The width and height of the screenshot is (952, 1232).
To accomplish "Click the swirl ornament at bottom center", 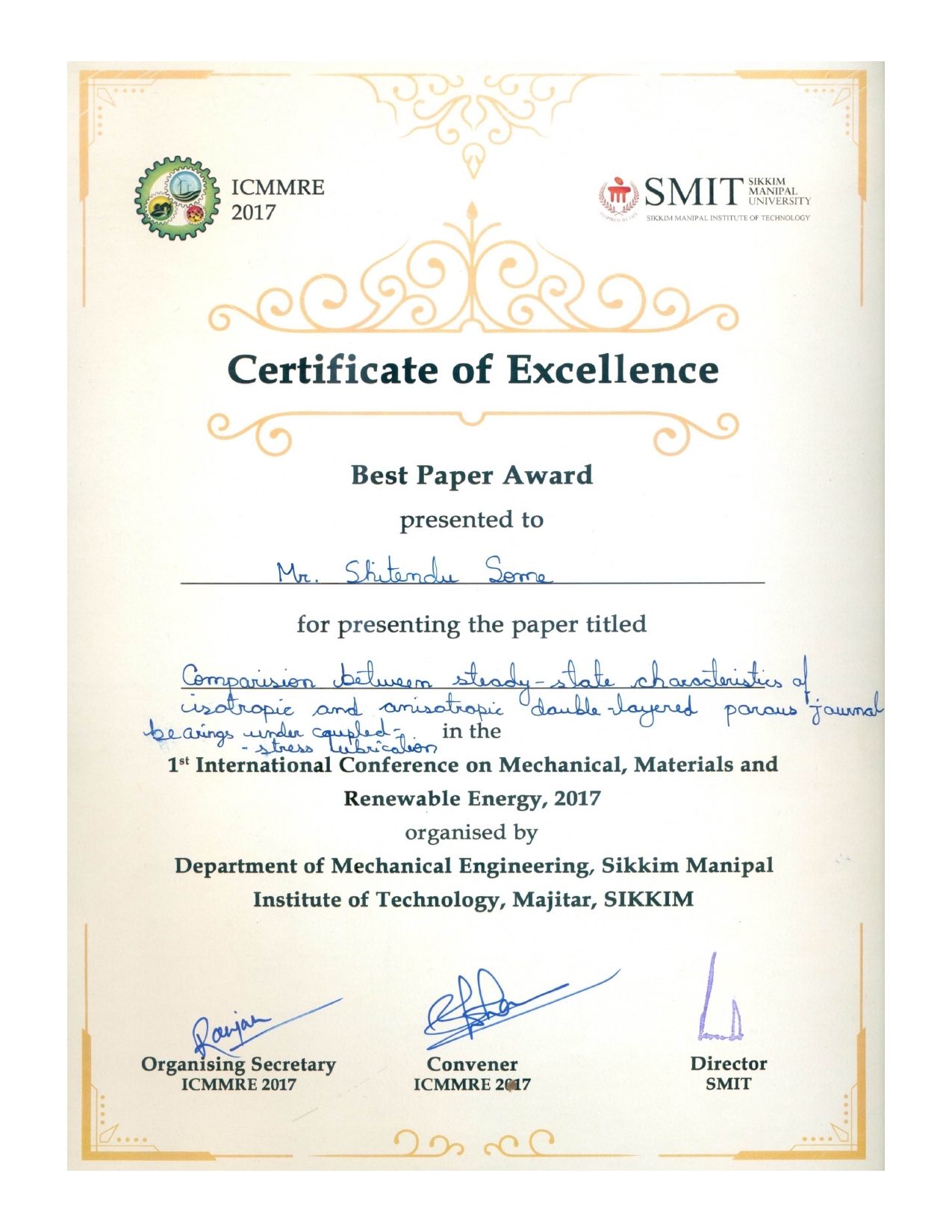I will click(x=473, y=1142).
